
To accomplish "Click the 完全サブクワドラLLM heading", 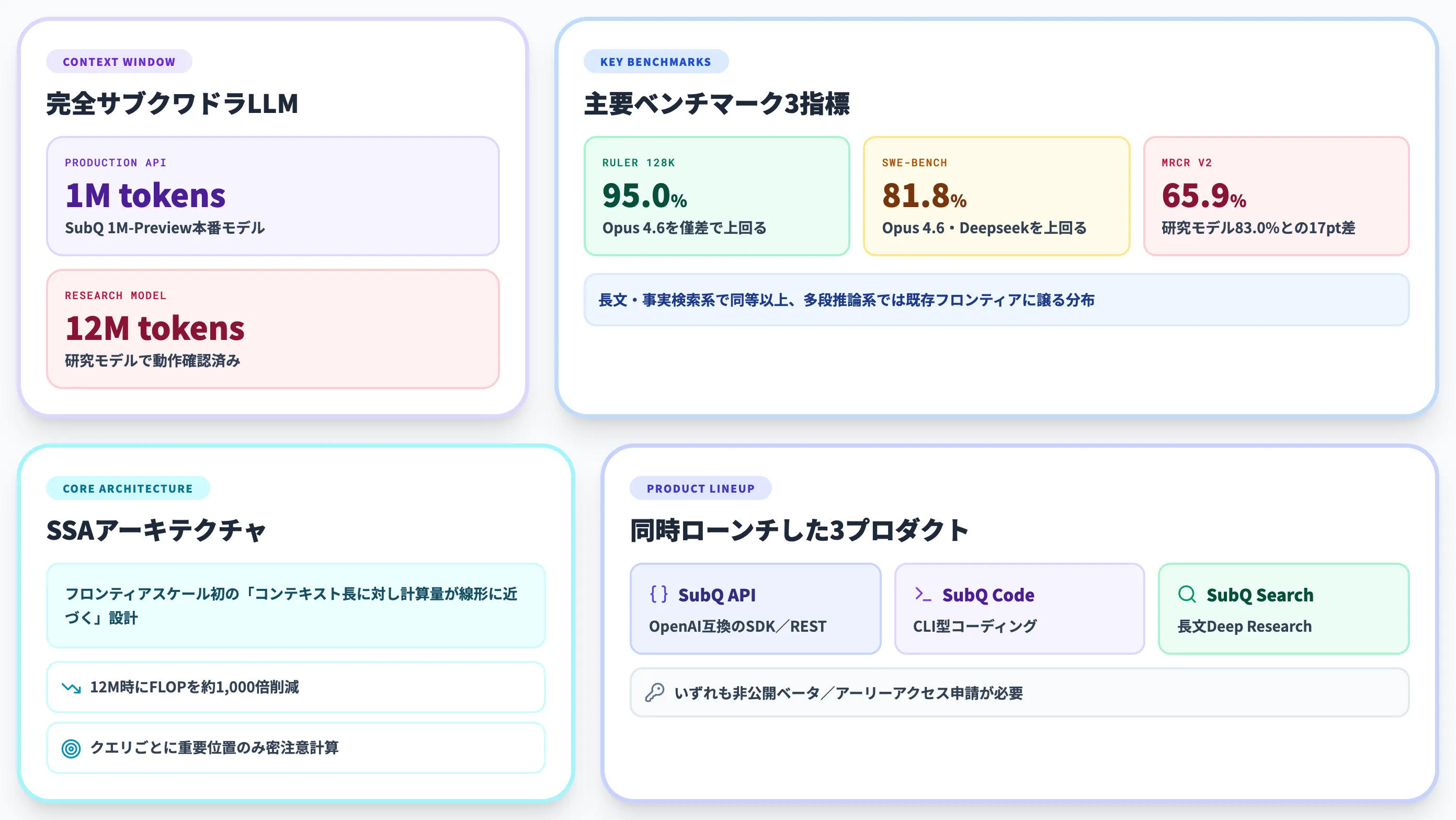I will (x=172, y=104).
